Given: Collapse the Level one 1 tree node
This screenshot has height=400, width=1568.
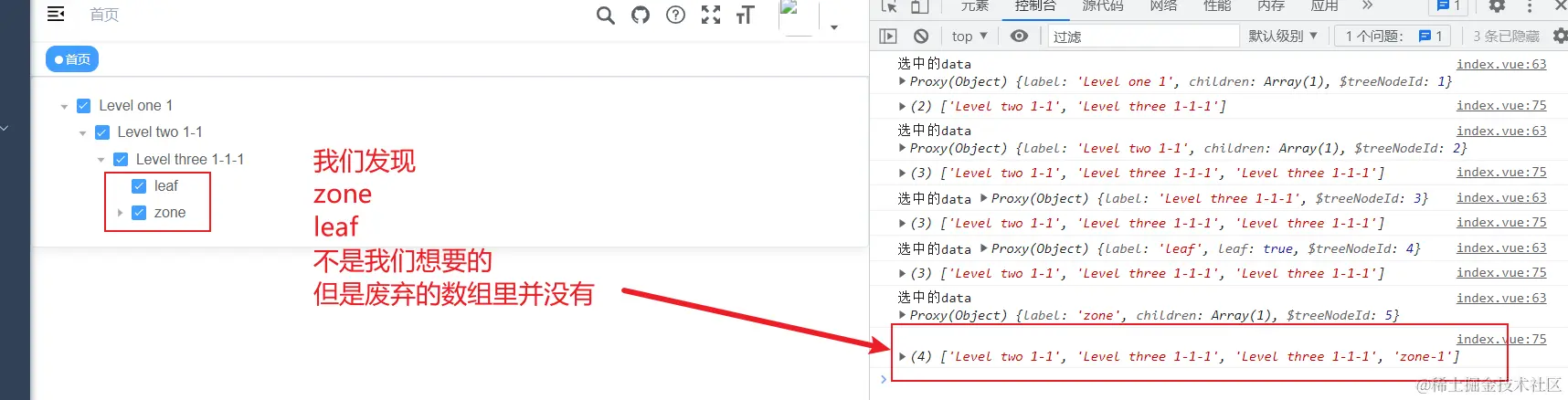Looking at the screenshot, I should [64, 106].
